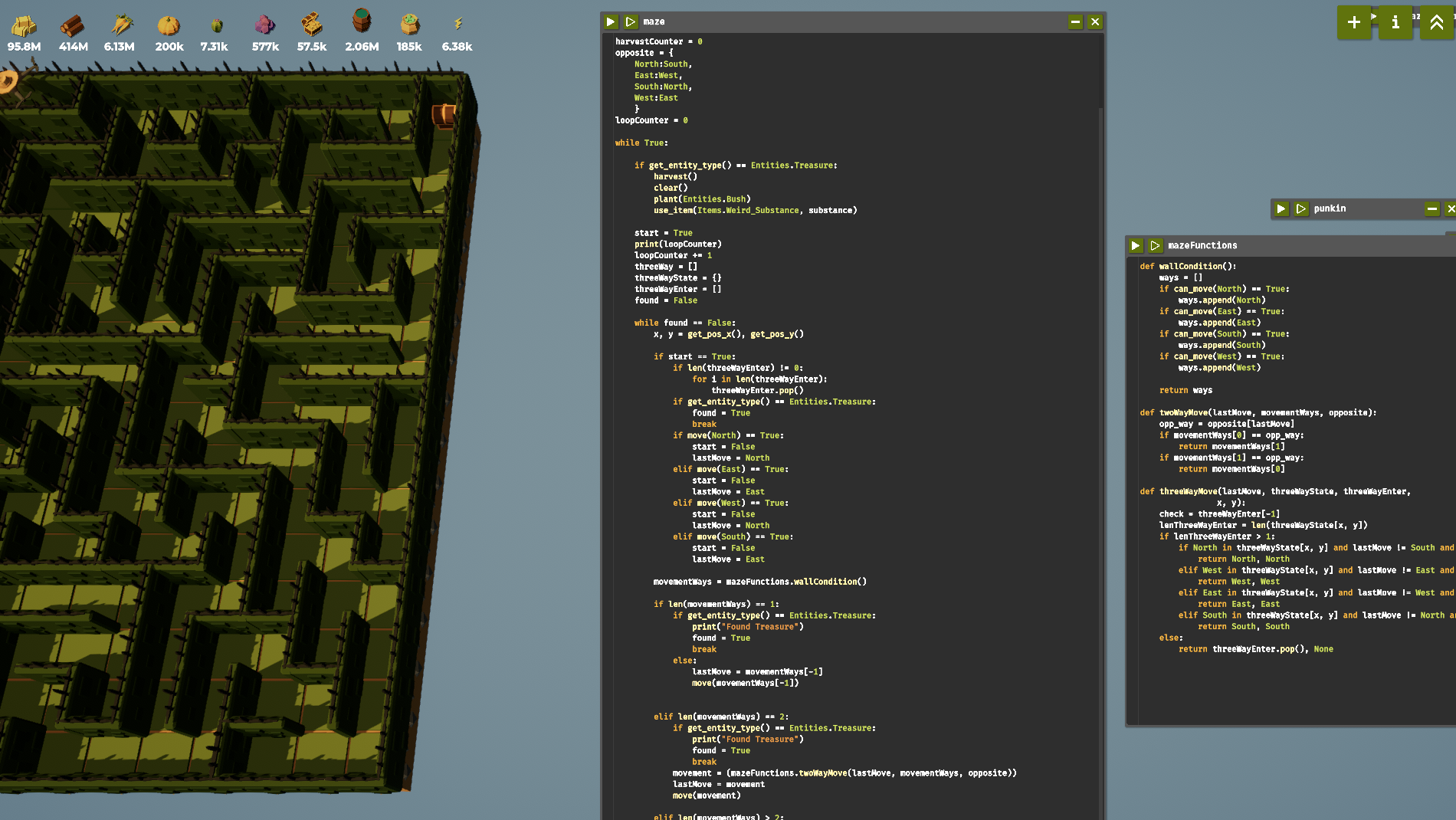The width and height of the screenshot is (1456, 820).
Task: Click the 'loopCounter += 1' line
Action: click(x=673, y=255)
